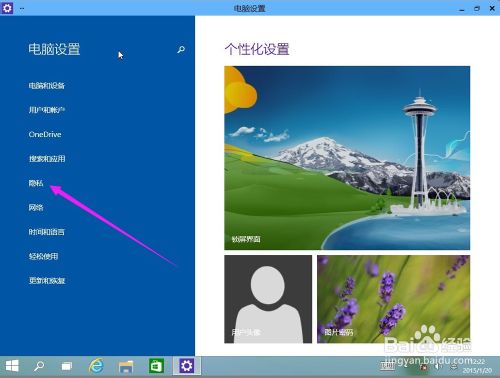The width and height of the screenshot is (500, 378).
Task: Select OneDrive in the settings list
Action: click(45, 134)
